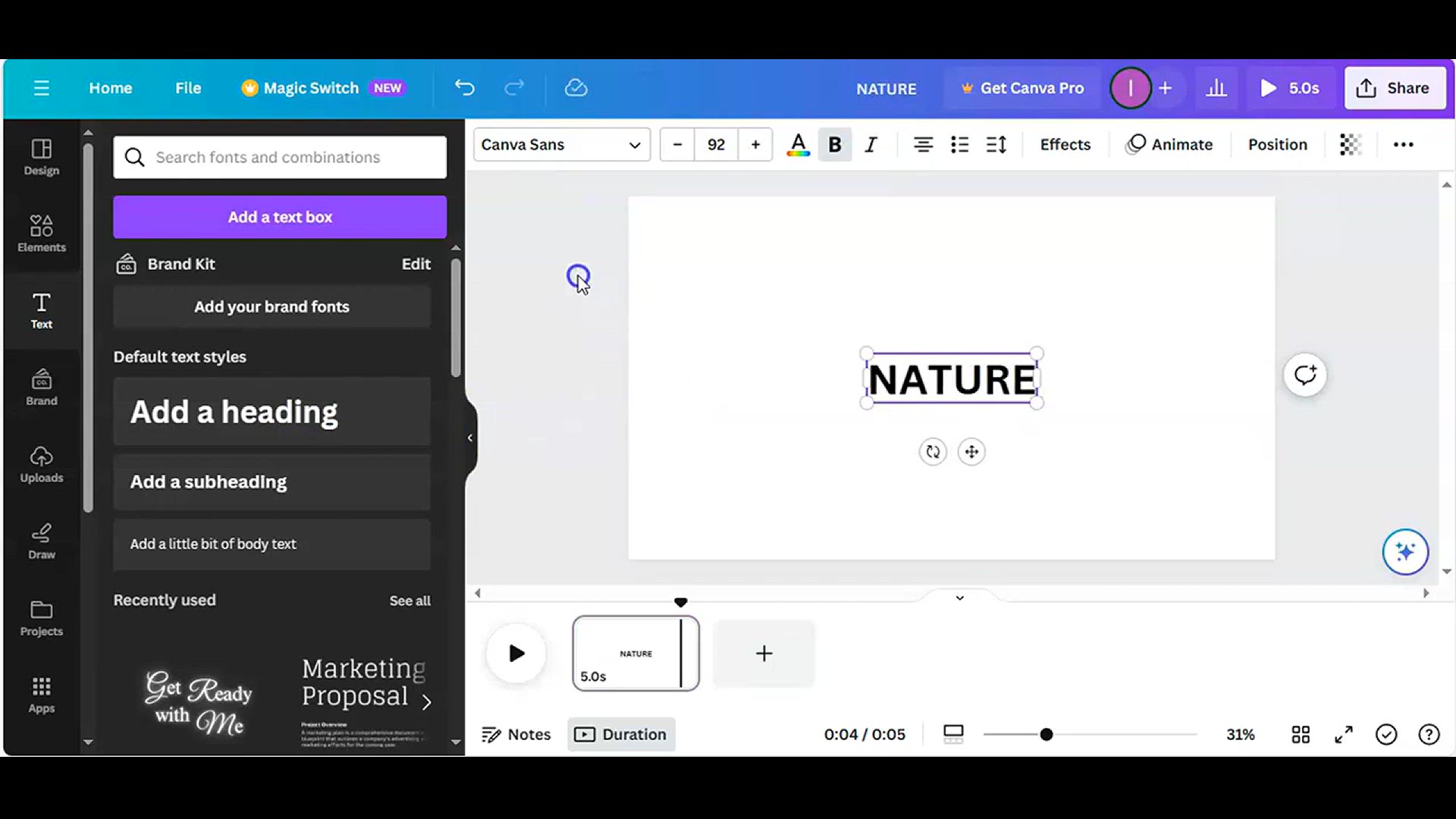Click the redo arrow
Image resolution: width=1456 pixels, height=819 pixels.
coord(514,88)
